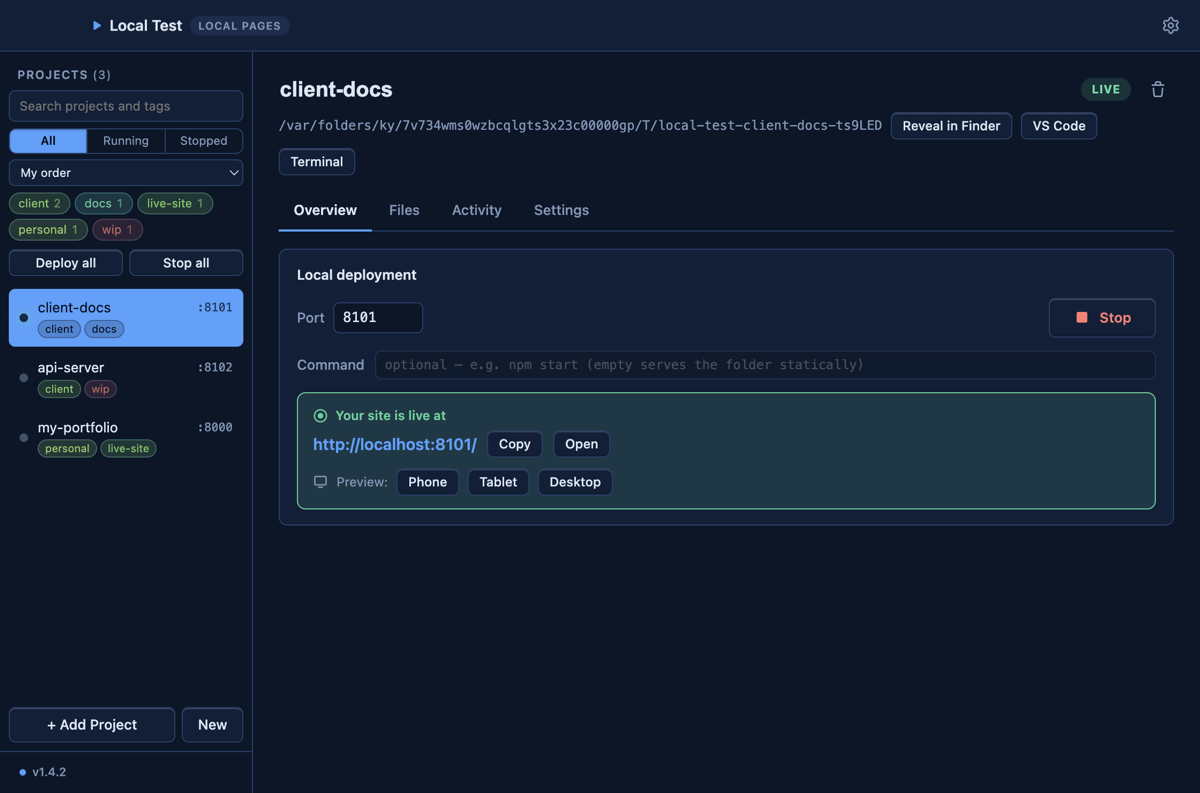Image resolution: width=1200 pixels, height=793 pixels.
Task: Preview site in Desktop size
Action: click(x=575, y=482)
